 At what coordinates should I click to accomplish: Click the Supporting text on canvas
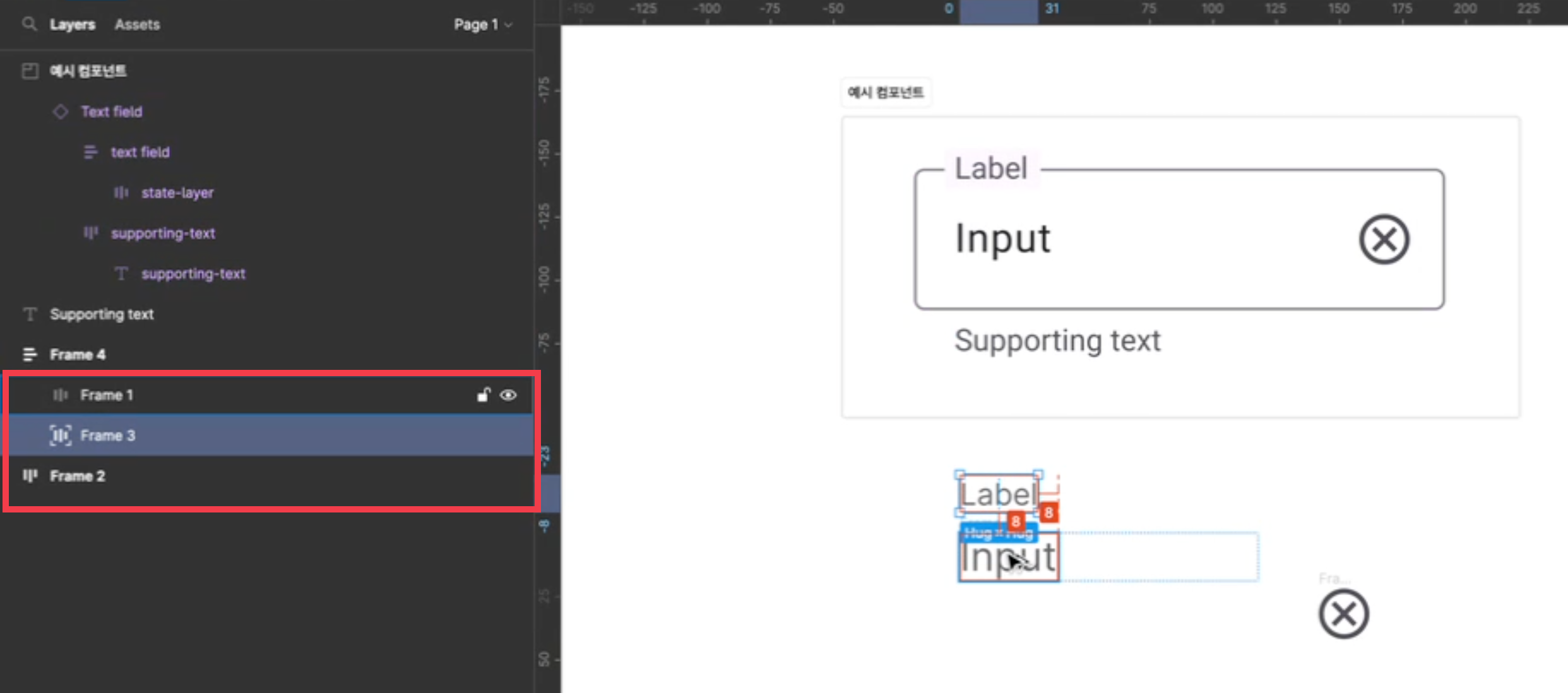[x=1057, y=341]
